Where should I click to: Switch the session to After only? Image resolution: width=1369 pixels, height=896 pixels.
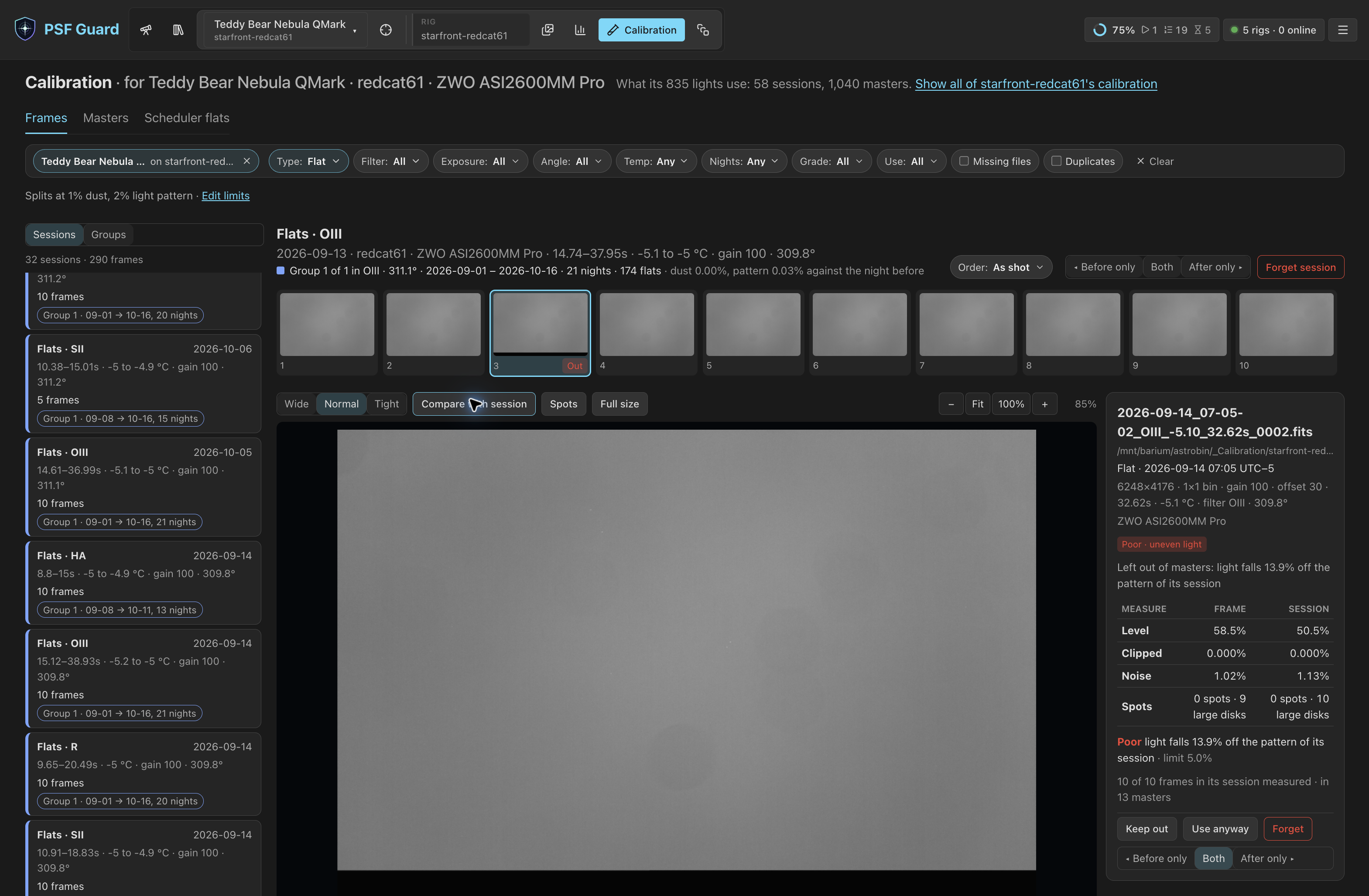point(1215,267)
